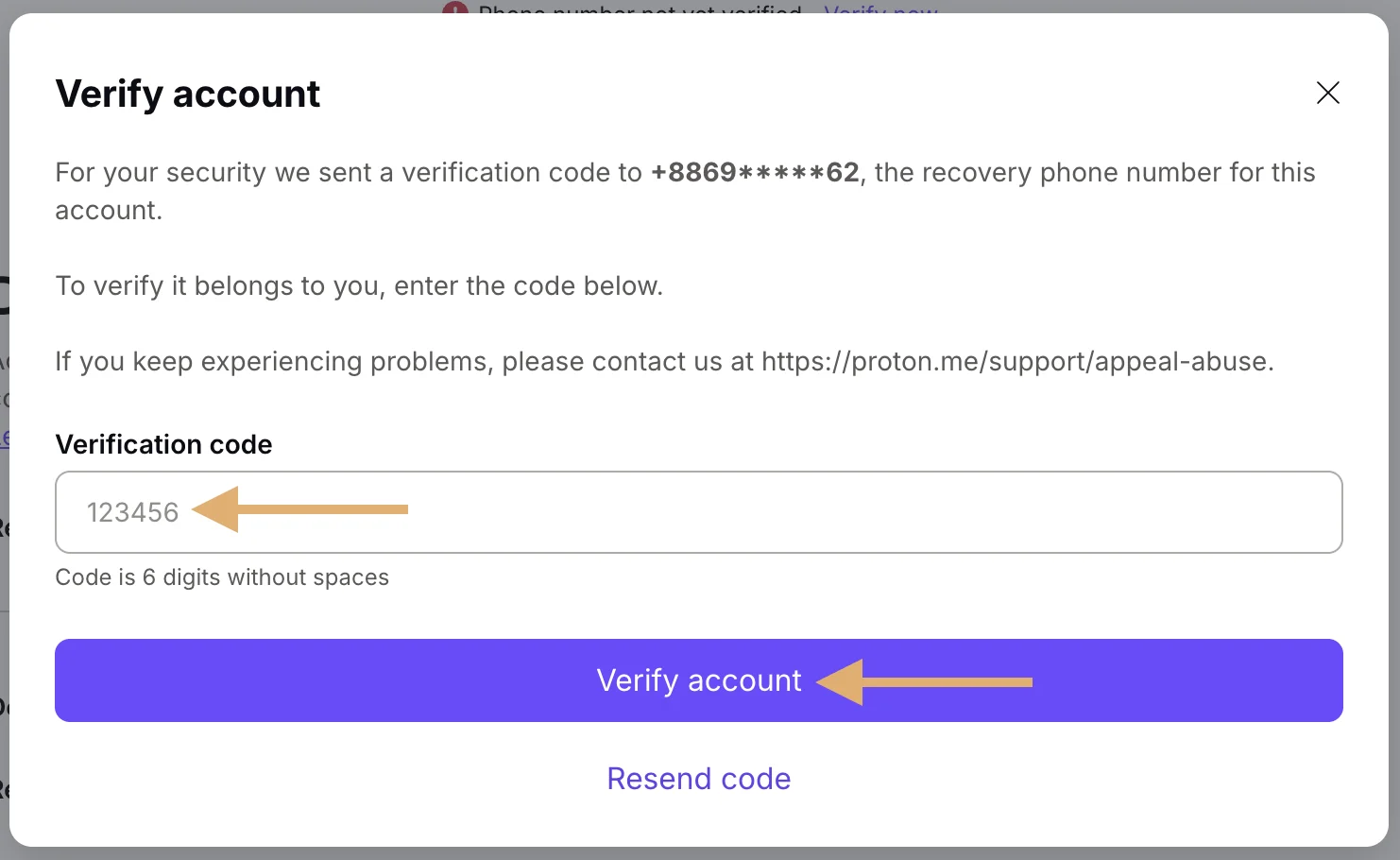Click the proton.me/support/appeal-abuse URL text
1400x860 pixels.
pyautogui.click(x=1017, y=361)
